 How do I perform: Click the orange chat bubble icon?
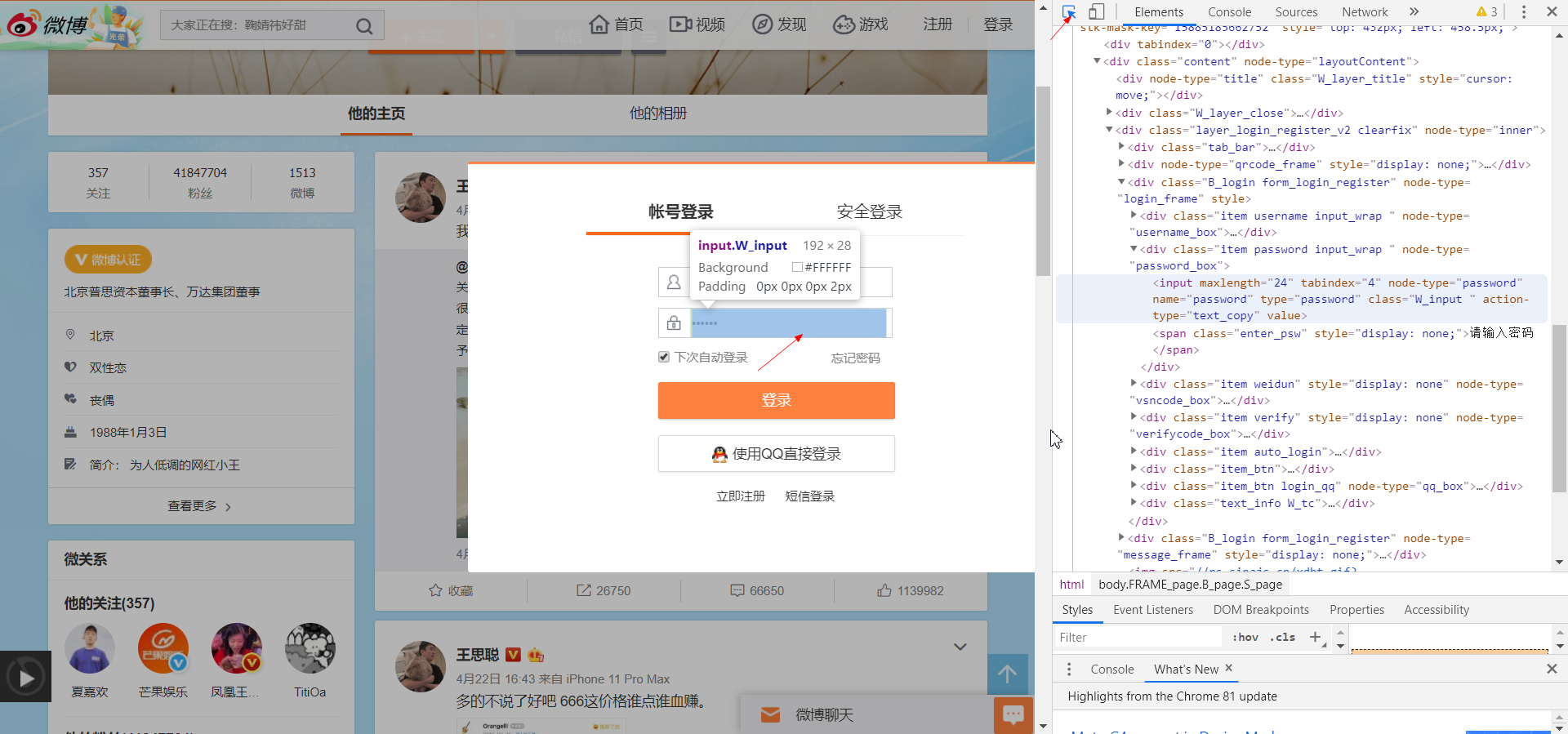1013,715
